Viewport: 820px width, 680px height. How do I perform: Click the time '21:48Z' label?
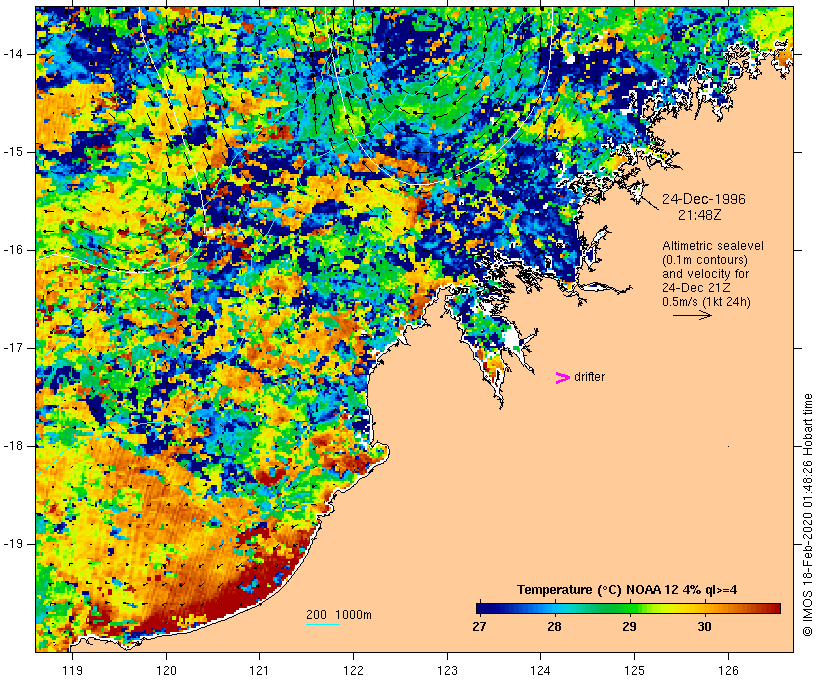pyautogui.click(x=700, y=215)
